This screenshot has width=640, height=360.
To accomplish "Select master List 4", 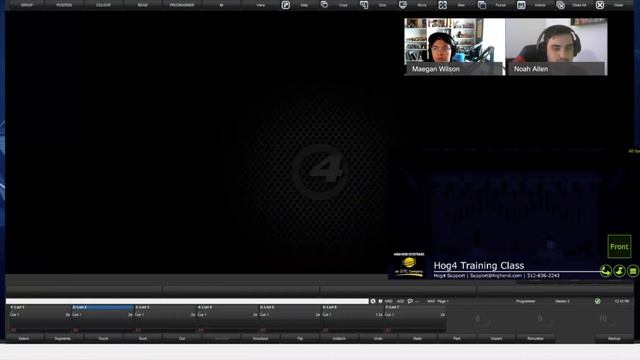I will [x=227, y=319].
